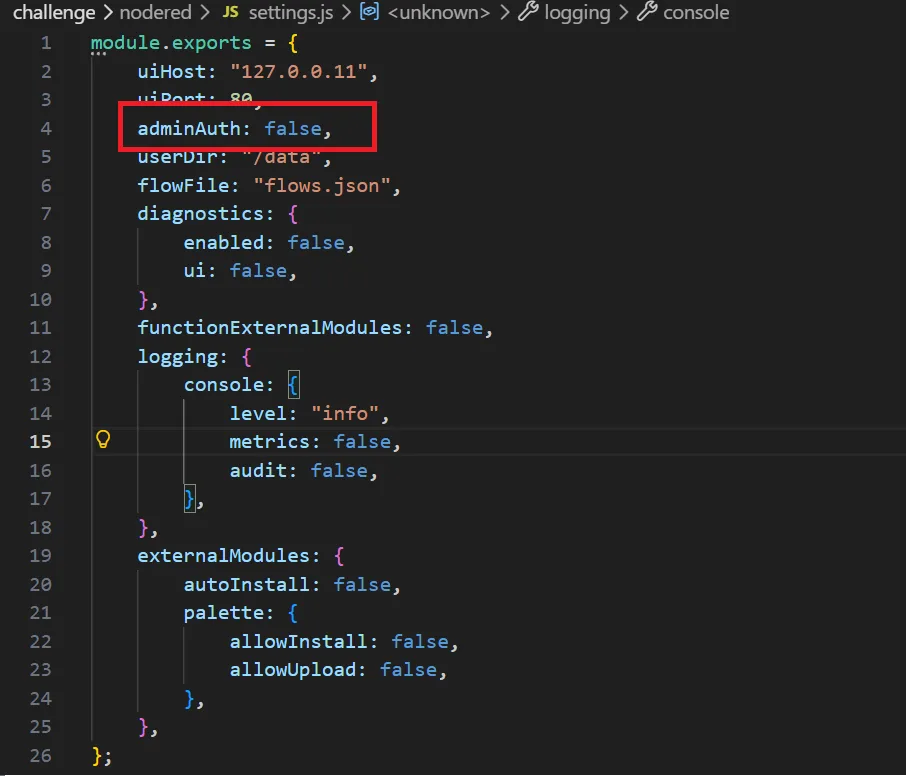Click the 'audit' property name
906x776 pixels.
click(x=258, y=470)
